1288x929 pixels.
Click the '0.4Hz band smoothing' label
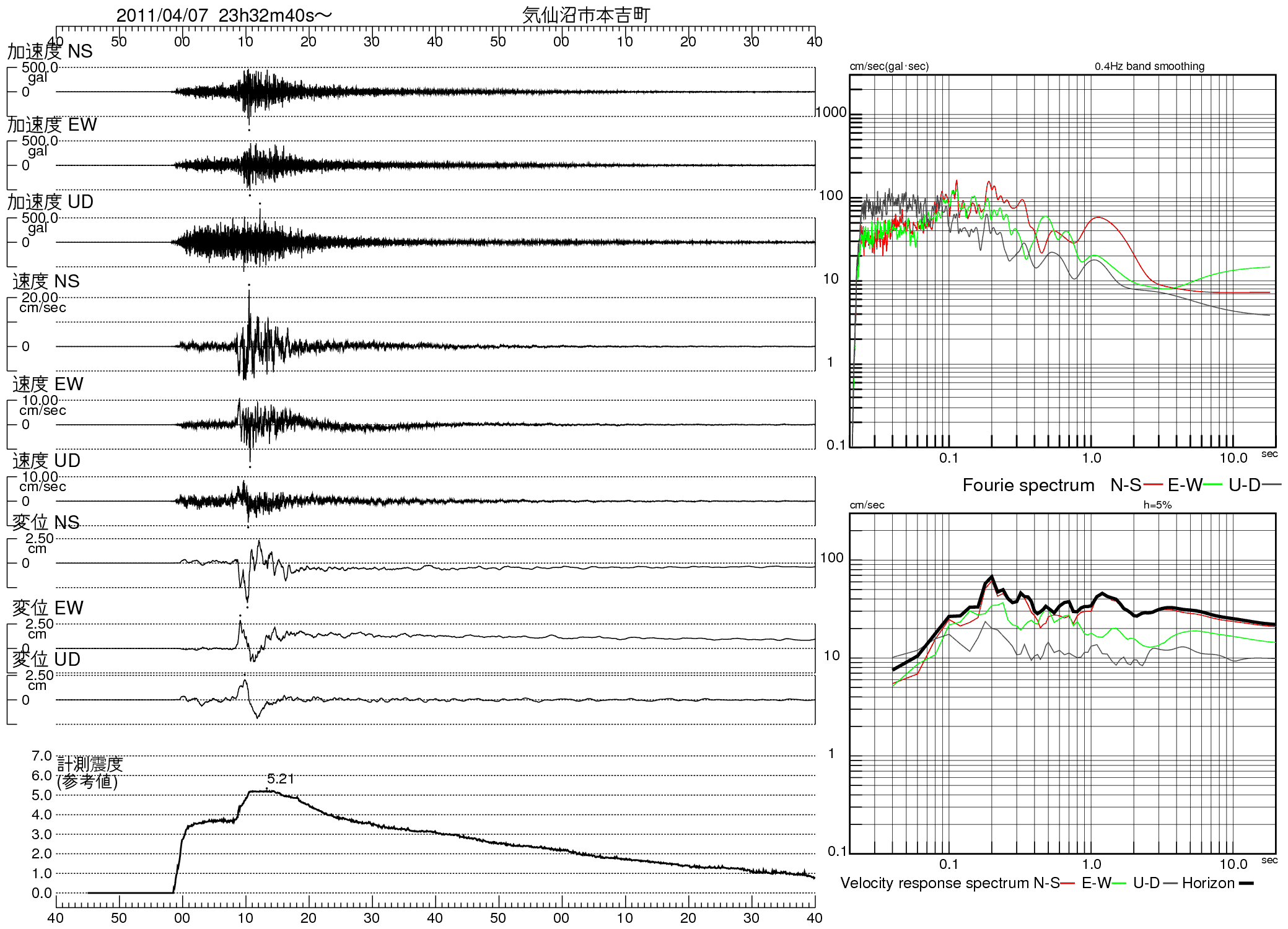click(x=1149, y=66)
